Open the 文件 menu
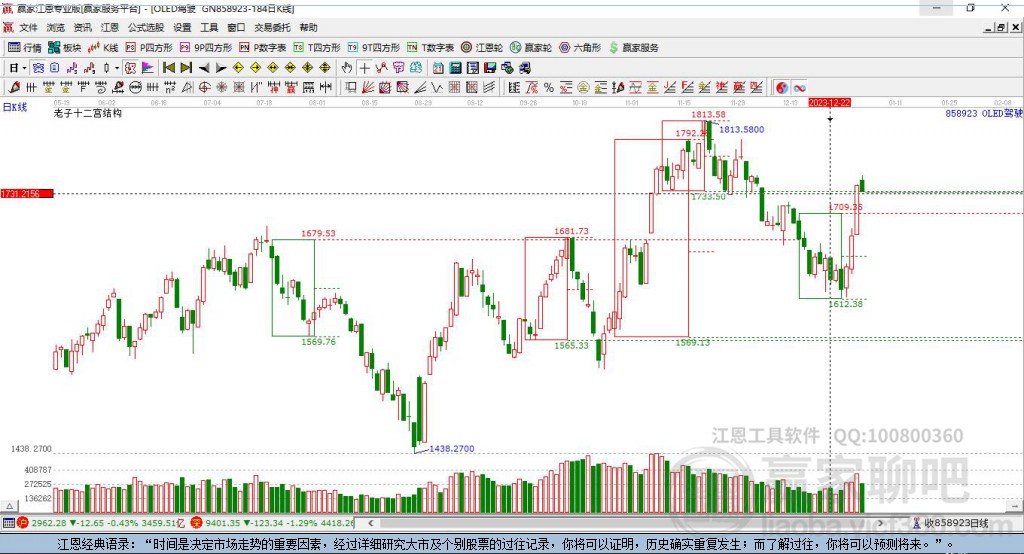 click(x=28, y=27)
